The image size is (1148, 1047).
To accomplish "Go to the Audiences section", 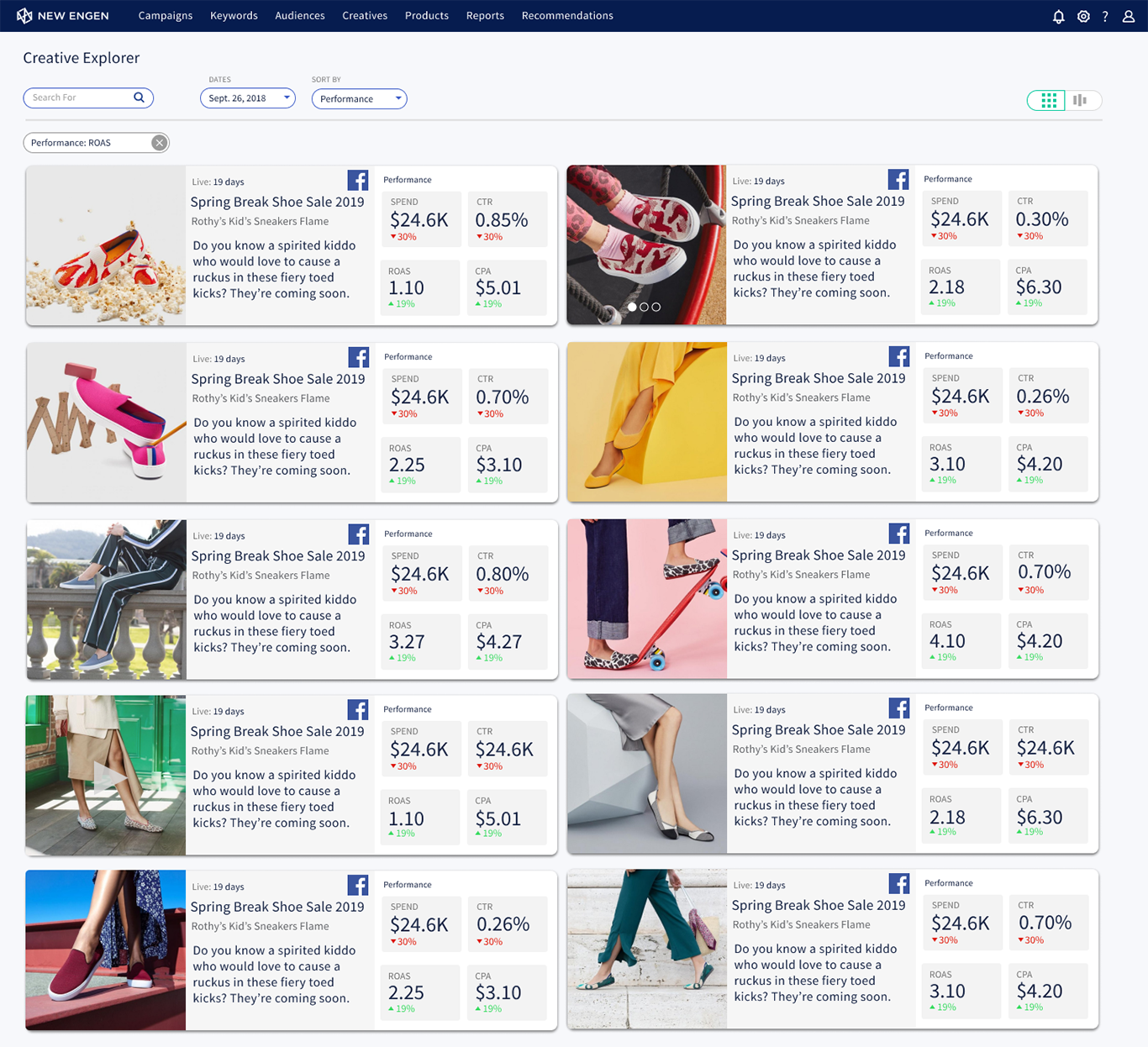I will [300, 16].
